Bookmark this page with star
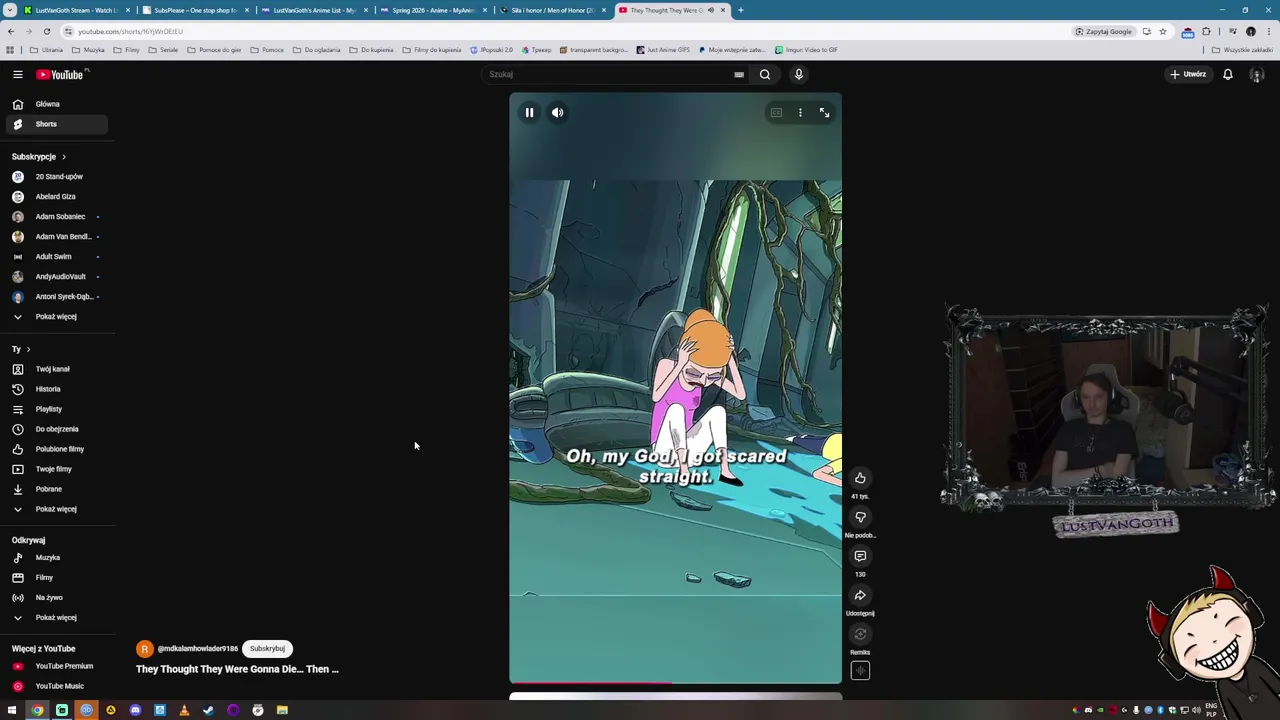Image resolution: width=1280 pixels, height=720 pixels. point(1162,31)
